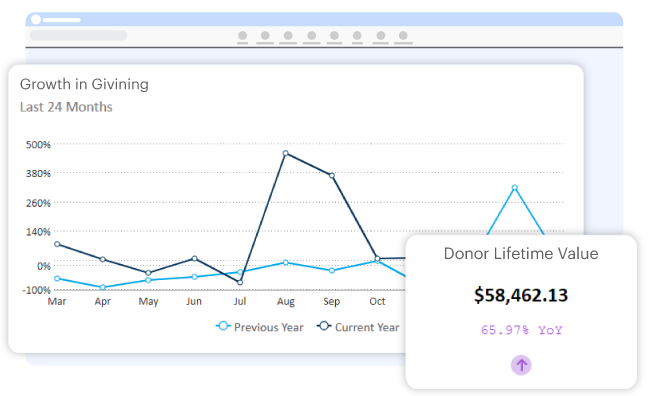Click the purple upward arrow icon

[x=521, y=365]
